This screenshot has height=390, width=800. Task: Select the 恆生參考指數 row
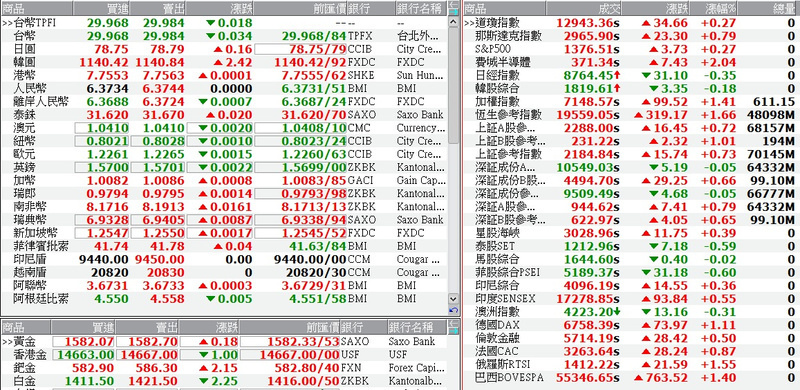(x=631, y=115)
